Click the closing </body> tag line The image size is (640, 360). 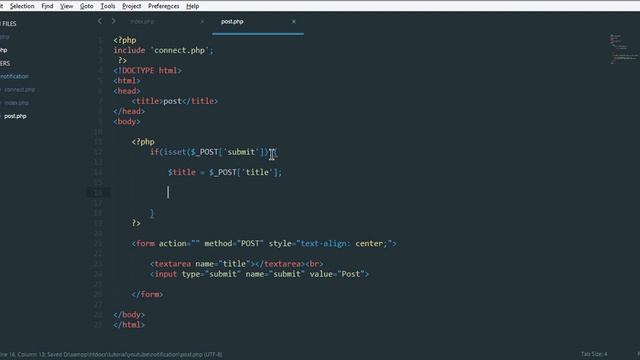pyautogui.click(x=129, y=315)
